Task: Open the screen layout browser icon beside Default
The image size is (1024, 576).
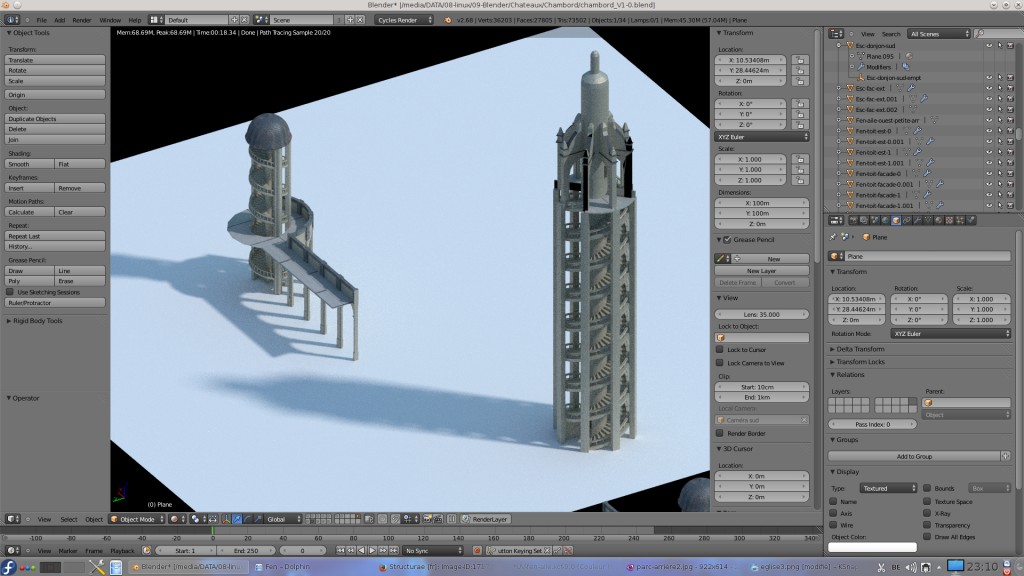Action: point(152,17)
